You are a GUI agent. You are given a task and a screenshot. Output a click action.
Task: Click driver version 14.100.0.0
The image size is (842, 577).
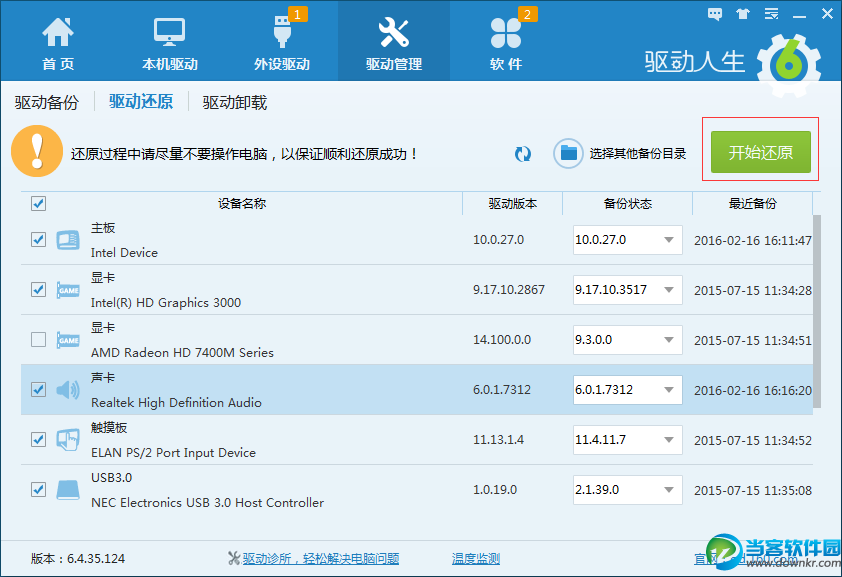pos(502,340)
